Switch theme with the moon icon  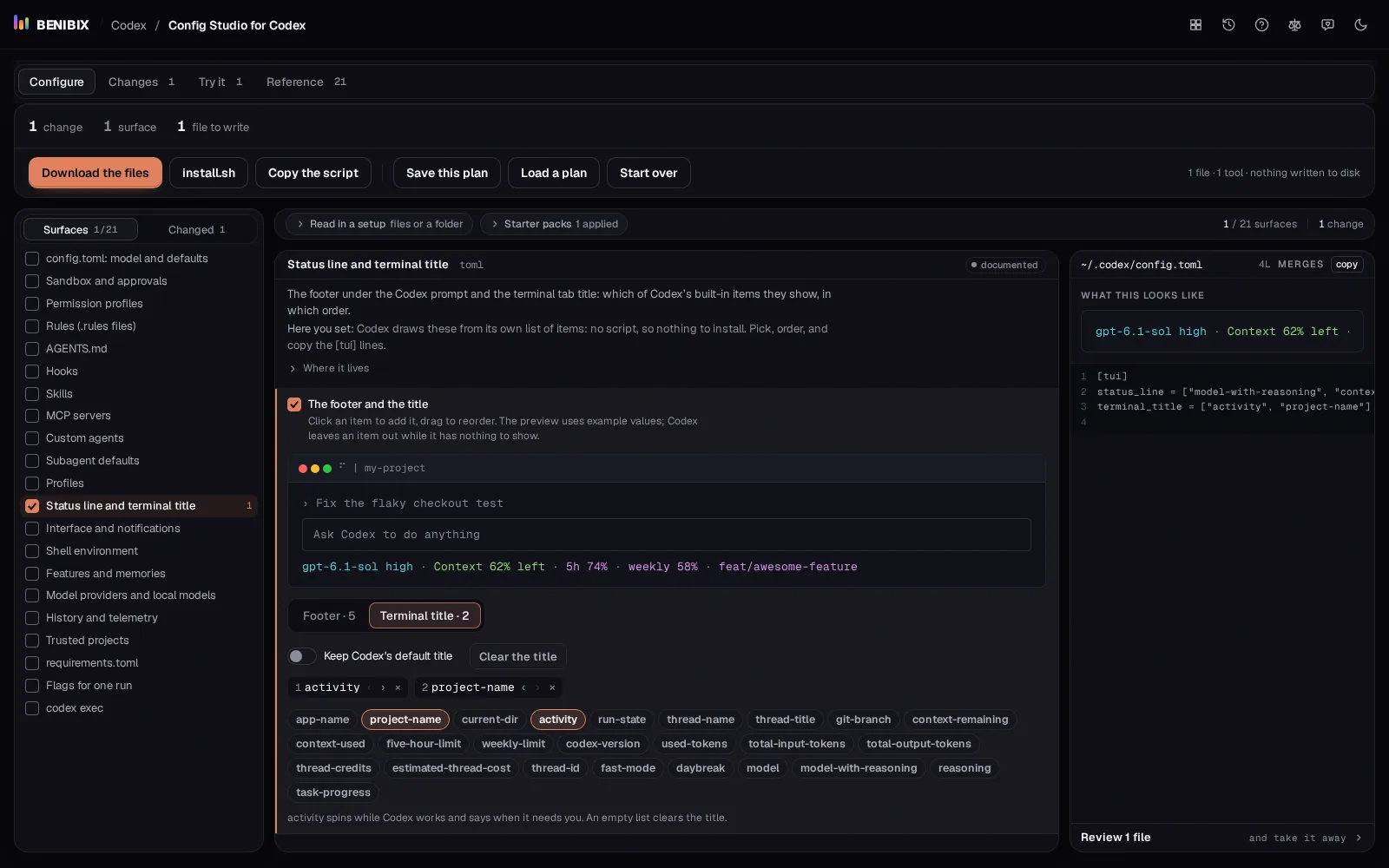click(x=1360, y=25)
